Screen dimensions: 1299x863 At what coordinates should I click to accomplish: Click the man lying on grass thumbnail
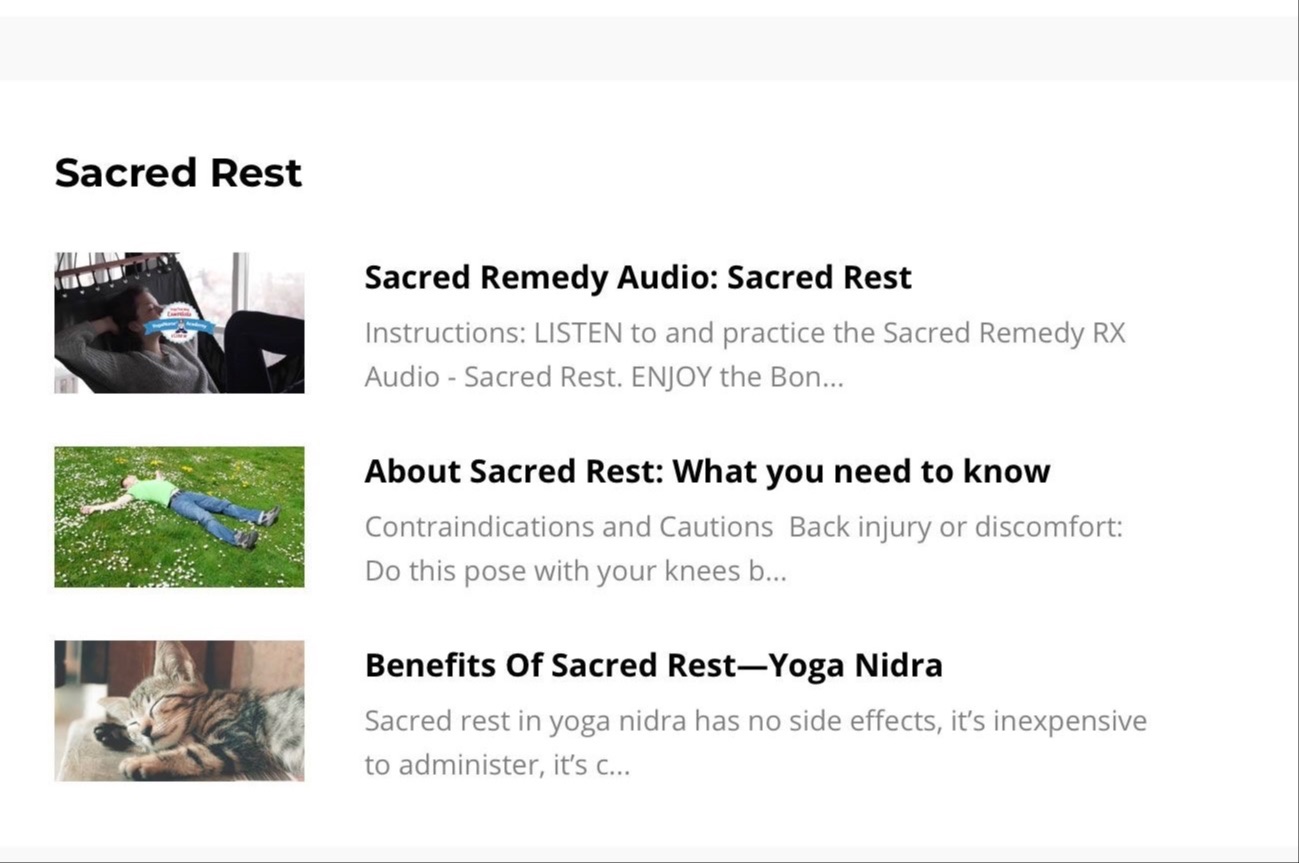click(179, 516)
